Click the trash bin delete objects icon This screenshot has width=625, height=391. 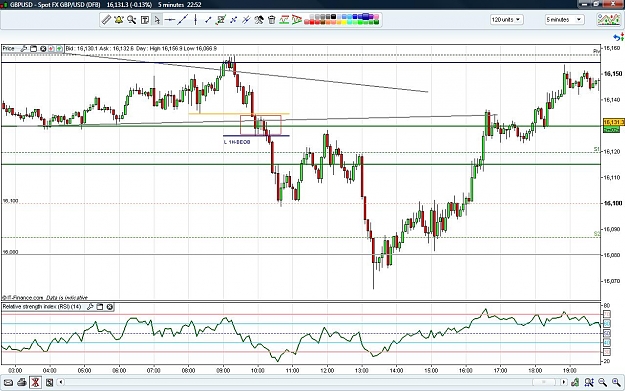click(x=272, y=20)
